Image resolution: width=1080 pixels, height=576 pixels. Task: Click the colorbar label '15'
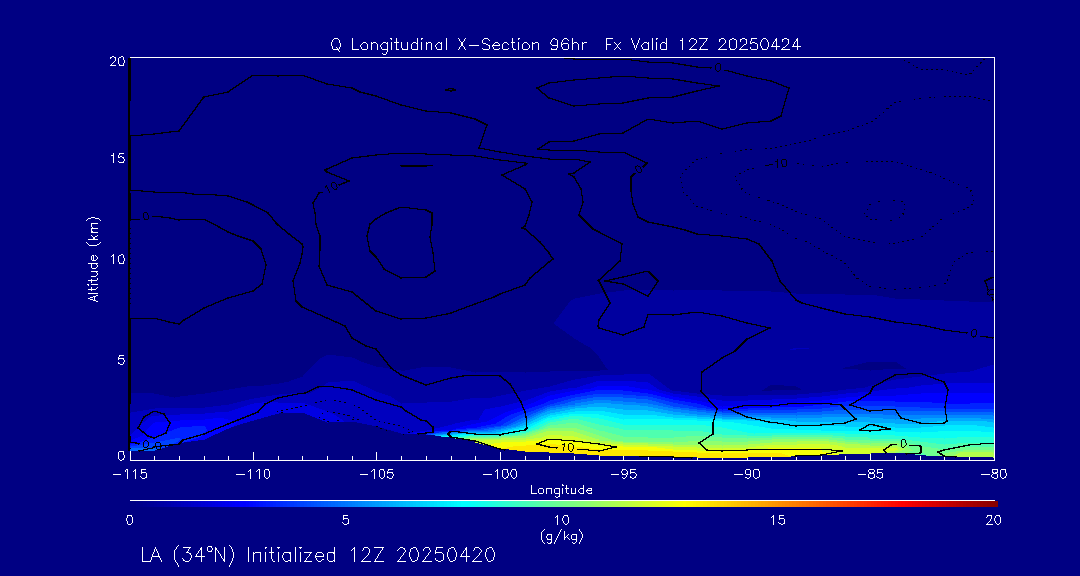(777, 520)
